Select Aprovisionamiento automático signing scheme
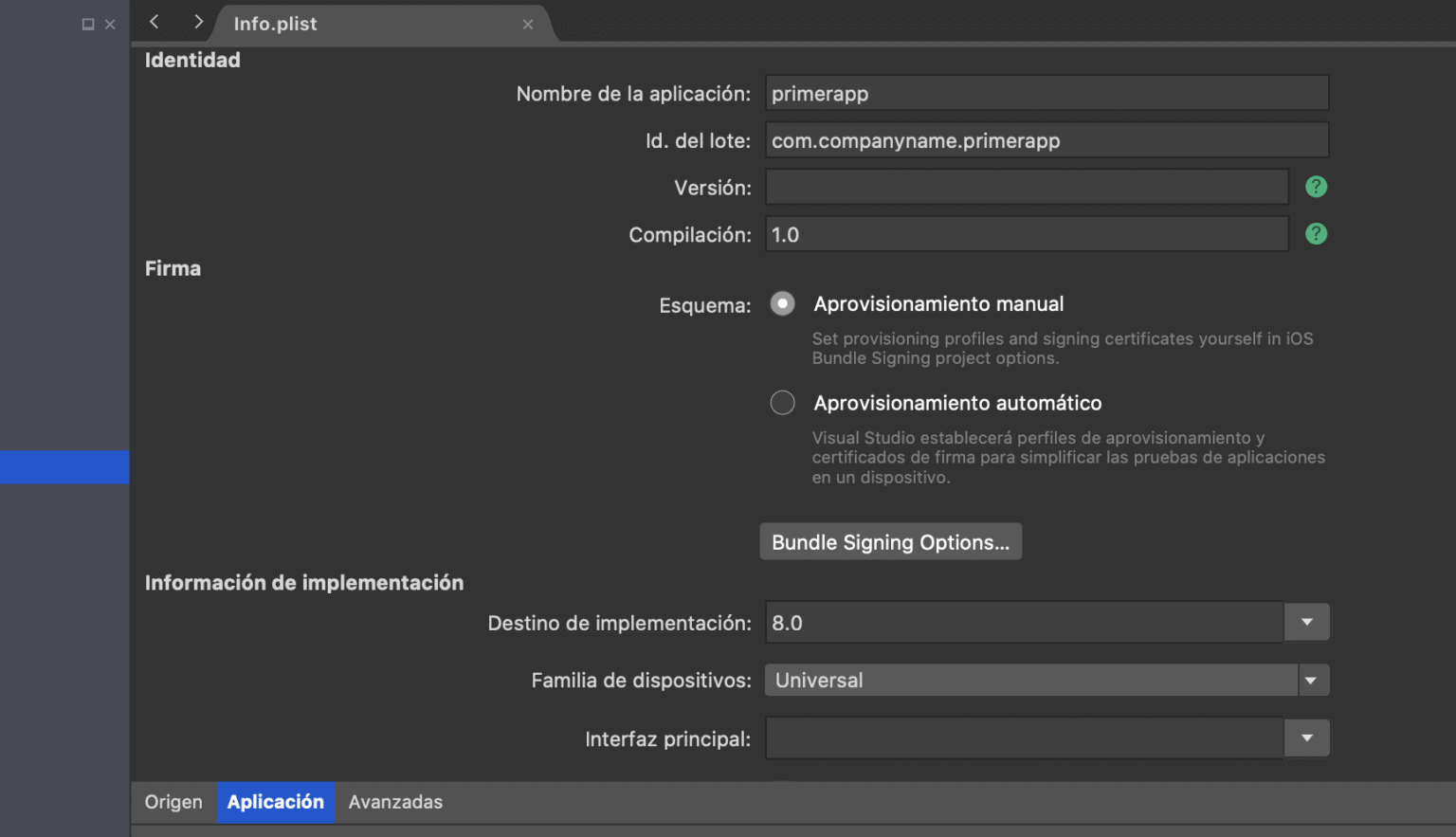 coord(782,403)
